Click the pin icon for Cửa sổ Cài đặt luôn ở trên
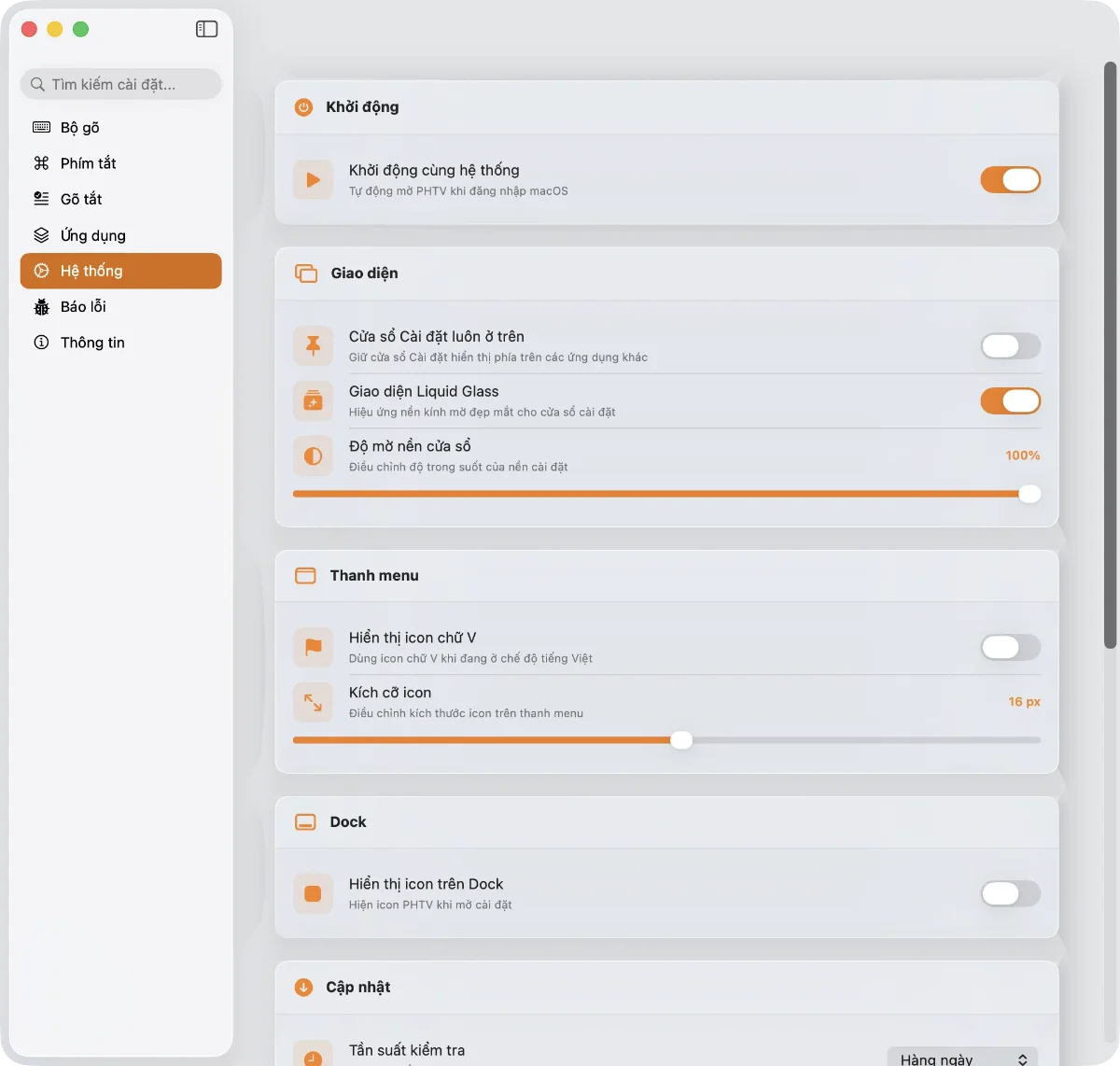The height and width of the screenshot is (1066, 1120). 313,346
